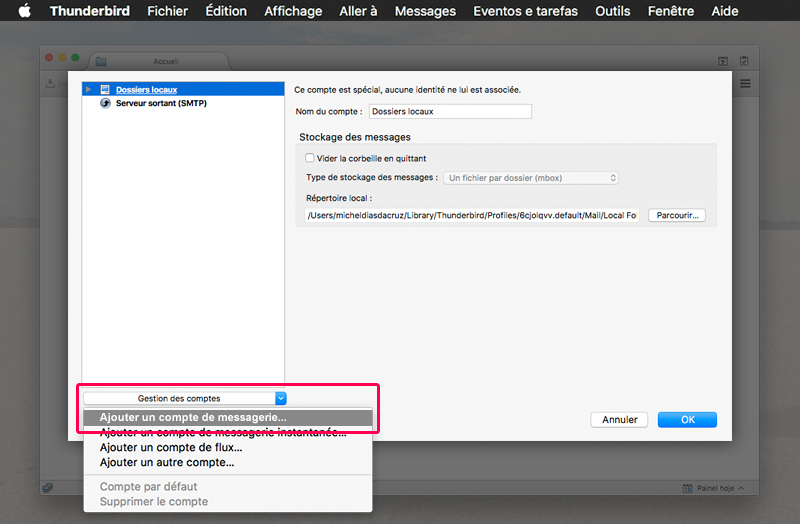Open the Eventos e tarefas menu
This screenshot has height=524, width=800.
point(526,11)
